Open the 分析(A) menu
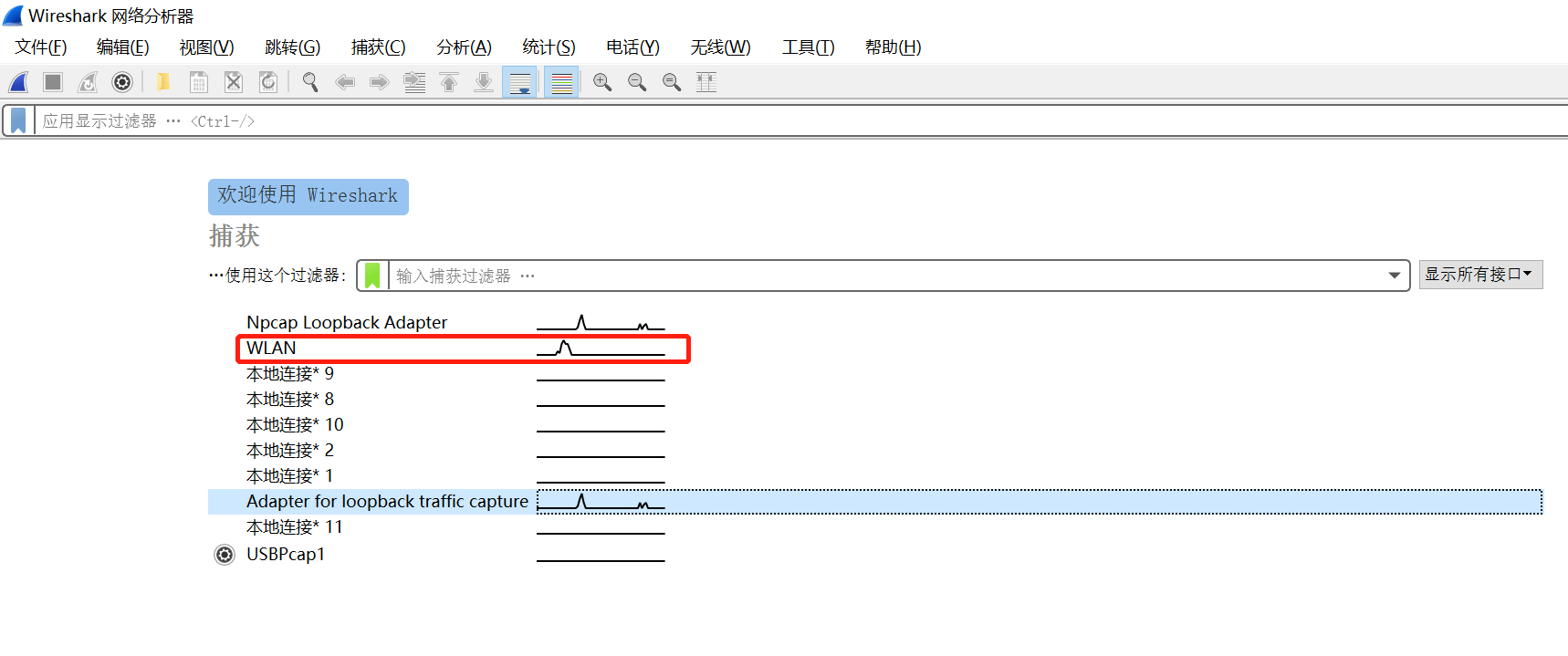 pos(465,47)
